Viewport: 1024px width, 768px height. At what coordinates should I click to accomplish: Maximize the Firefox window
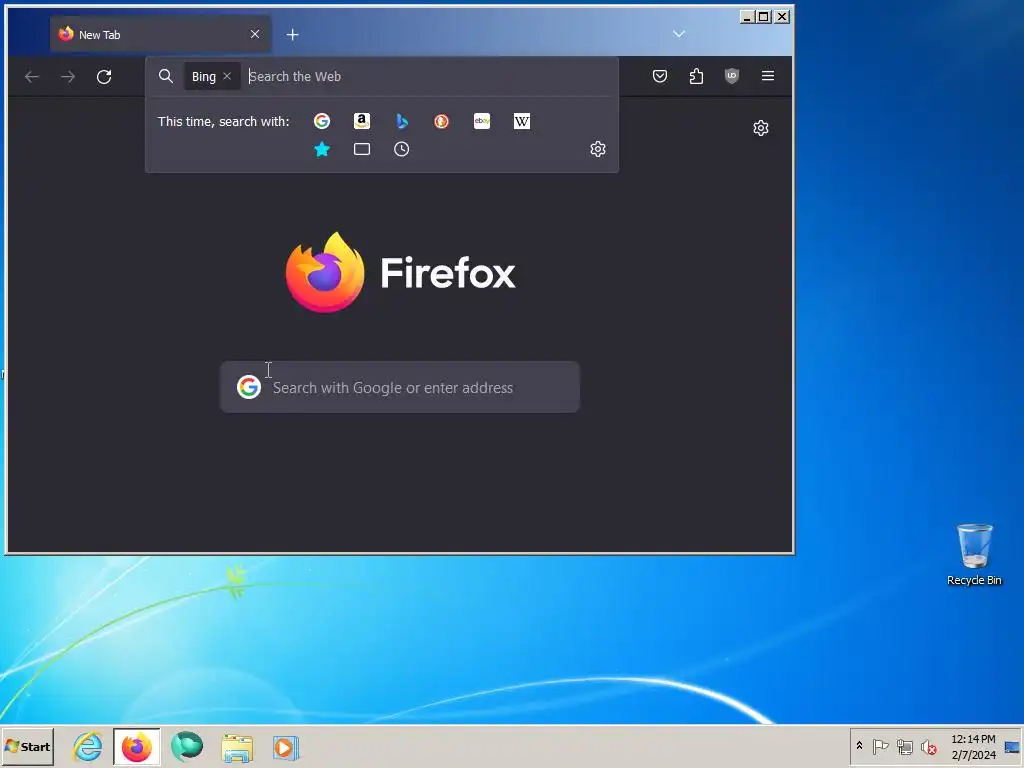[x=763, y=16]
